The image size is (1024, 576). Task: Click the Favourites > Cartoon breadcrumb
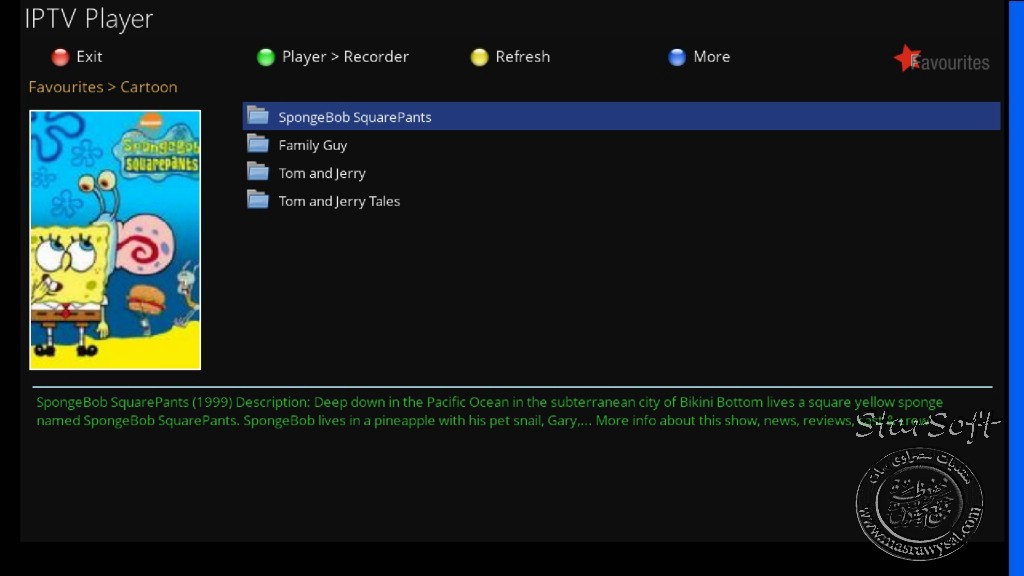coord(103,87)
